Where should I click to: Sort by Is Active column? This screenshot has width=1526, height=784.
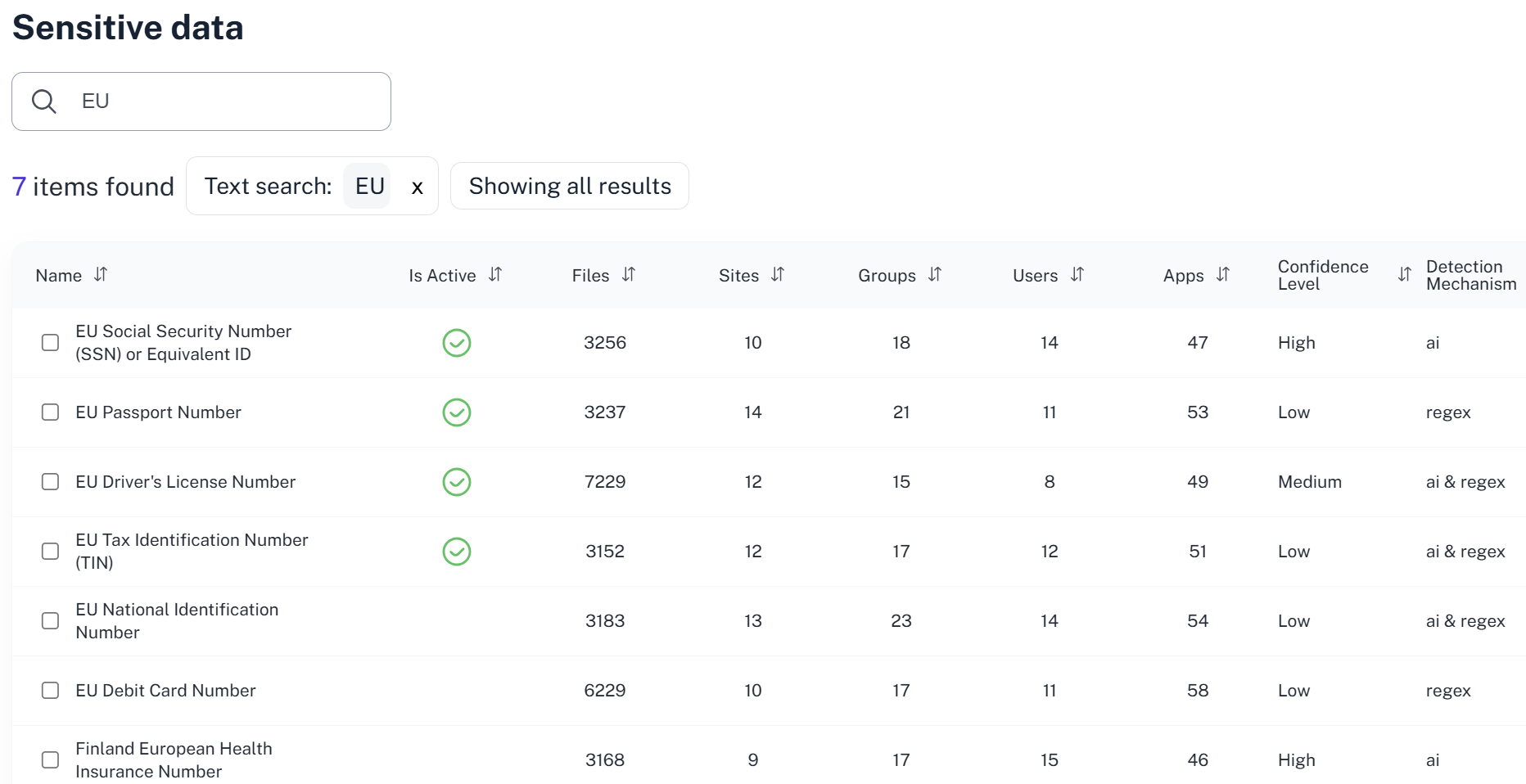[x=495, y=275]
